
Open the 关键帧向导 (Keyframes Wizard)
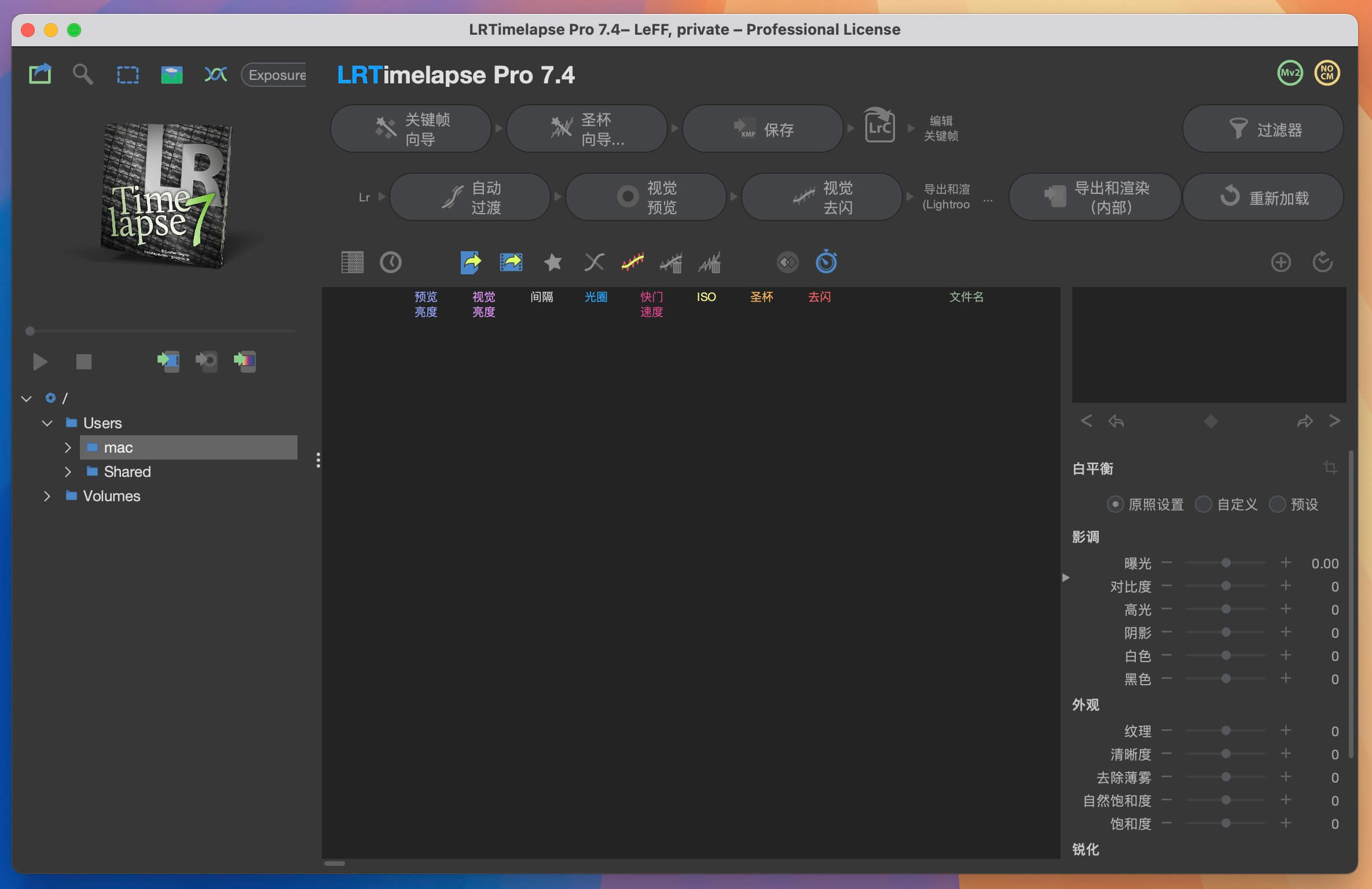coord(411,128)
